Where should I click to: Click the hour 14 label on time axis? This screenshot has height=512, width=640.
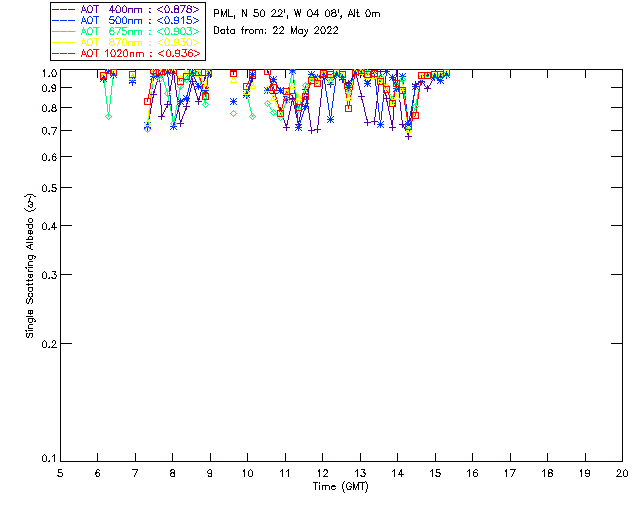coord(398,474)
